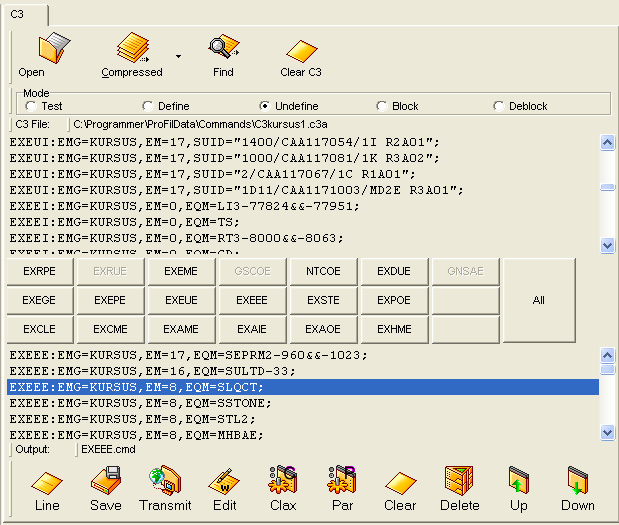The height and width of the screenshot is (525, 619).
Task: Open the Edit tool icon
Action: click(224, 482)
